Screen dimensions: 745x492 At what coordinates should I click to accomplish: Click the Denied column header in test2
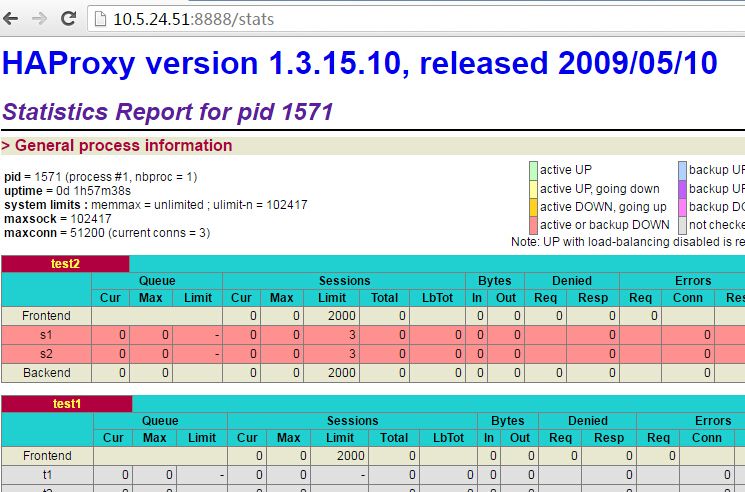572,281
